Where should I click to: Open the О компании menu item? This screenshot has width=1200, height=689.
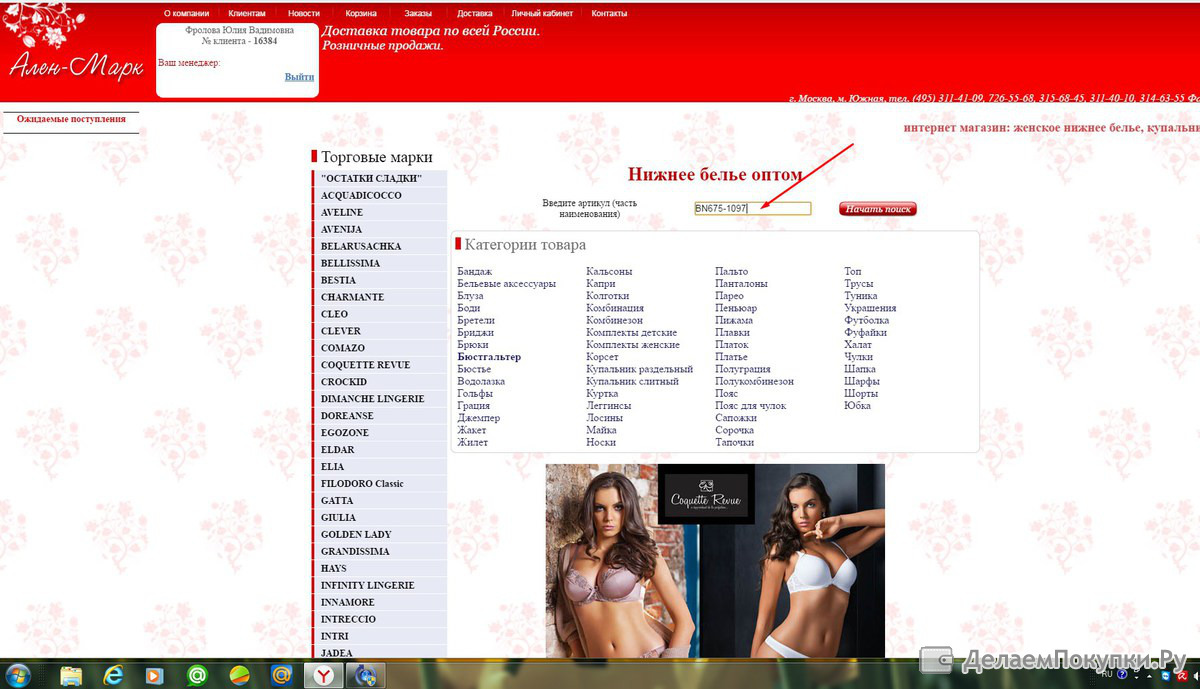(186, 13)
